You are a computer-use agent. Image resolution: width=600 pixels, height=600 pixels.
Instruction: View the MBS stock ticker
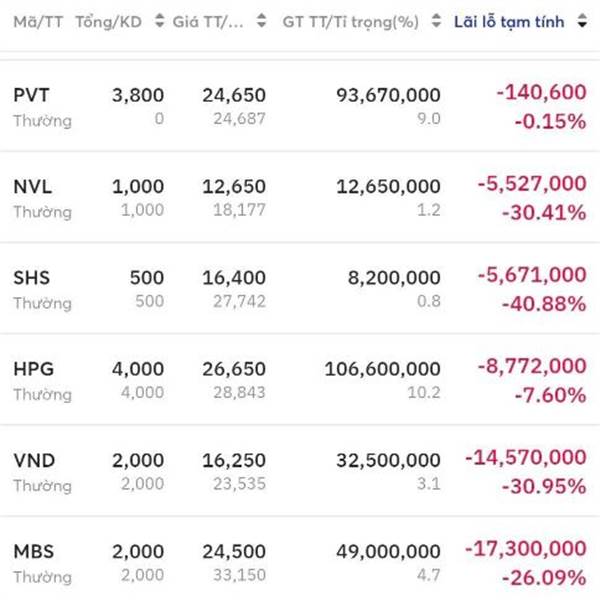pos(33,551)
